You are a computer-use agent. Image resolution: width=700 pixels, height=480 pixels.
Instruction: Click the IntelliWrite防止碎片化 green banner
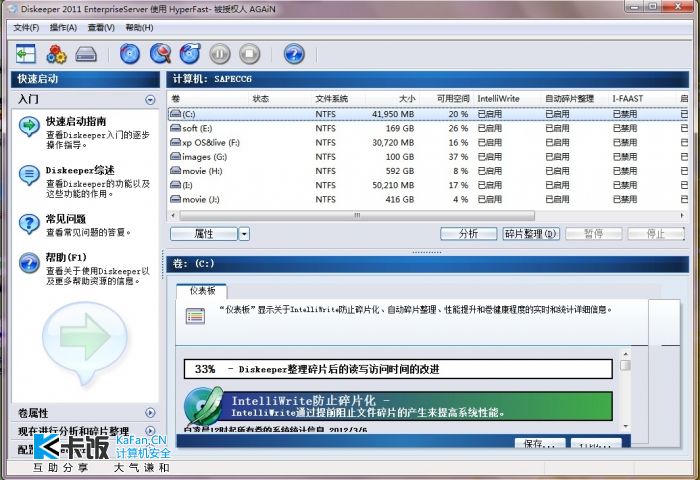click(x=417, y=406)
